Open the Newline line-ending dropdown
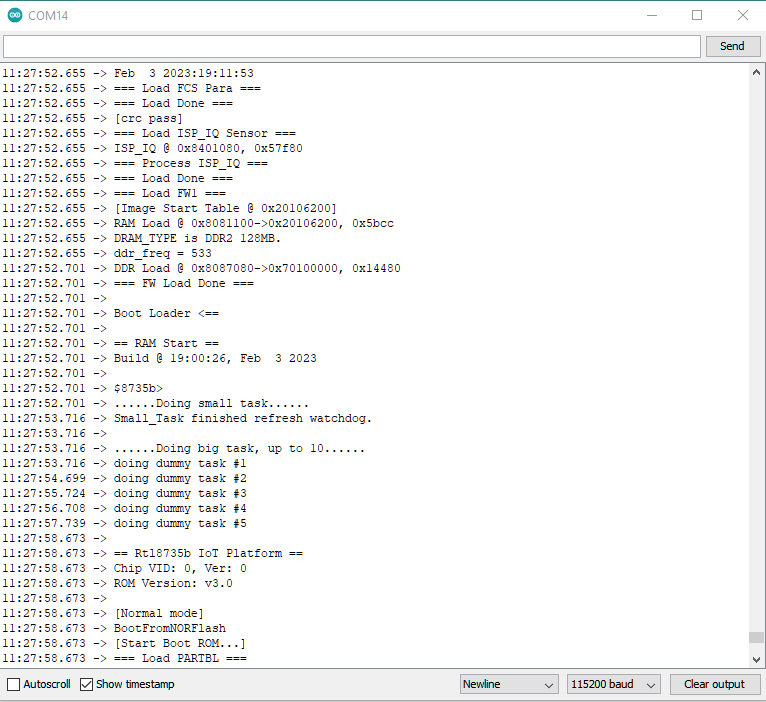 coord(509,684)
